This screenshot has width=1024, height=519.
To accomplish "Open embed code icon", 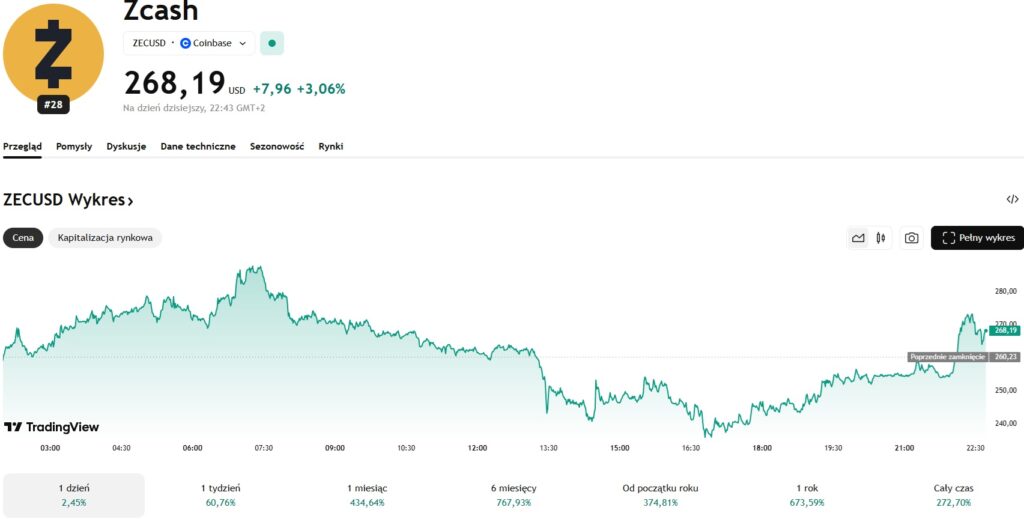I will pos(1012,200).
